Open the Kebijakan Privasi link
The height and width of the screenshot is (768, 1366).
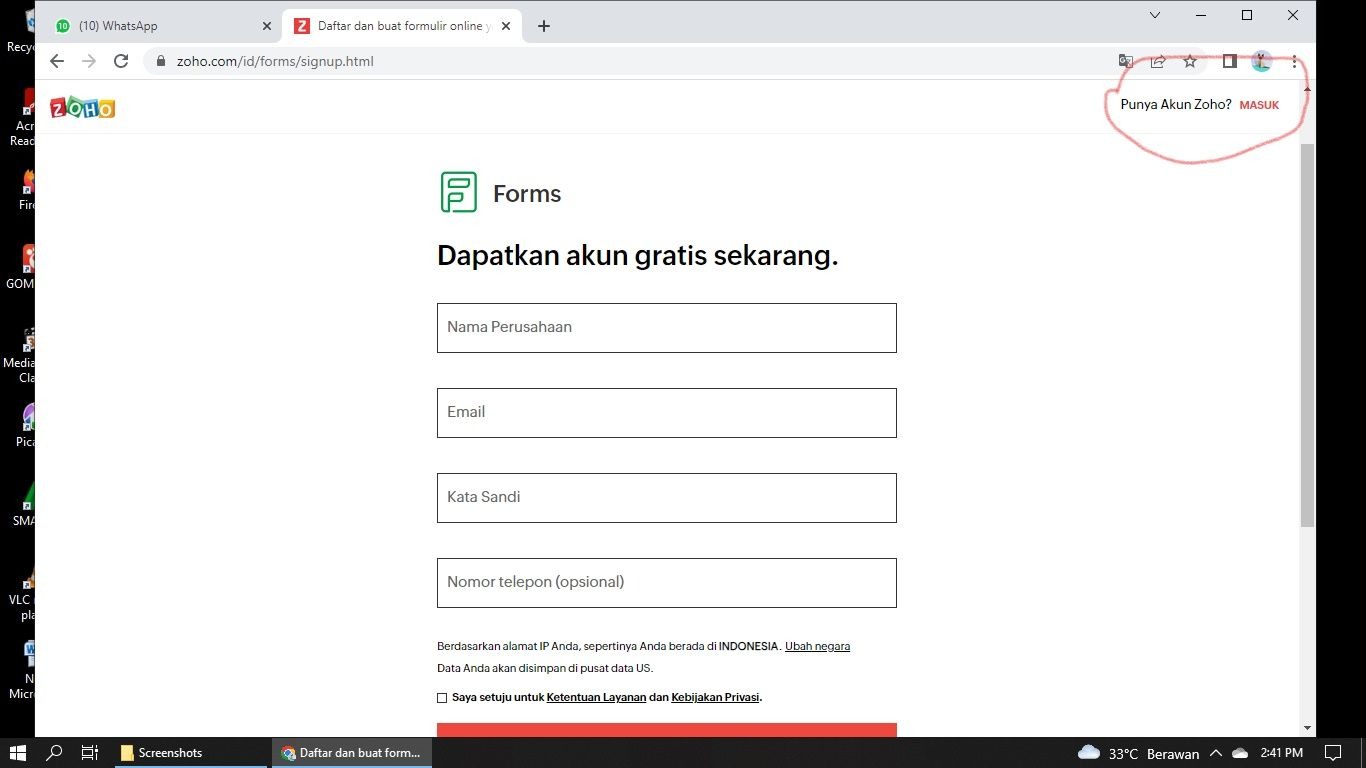[x=716, y=697]
